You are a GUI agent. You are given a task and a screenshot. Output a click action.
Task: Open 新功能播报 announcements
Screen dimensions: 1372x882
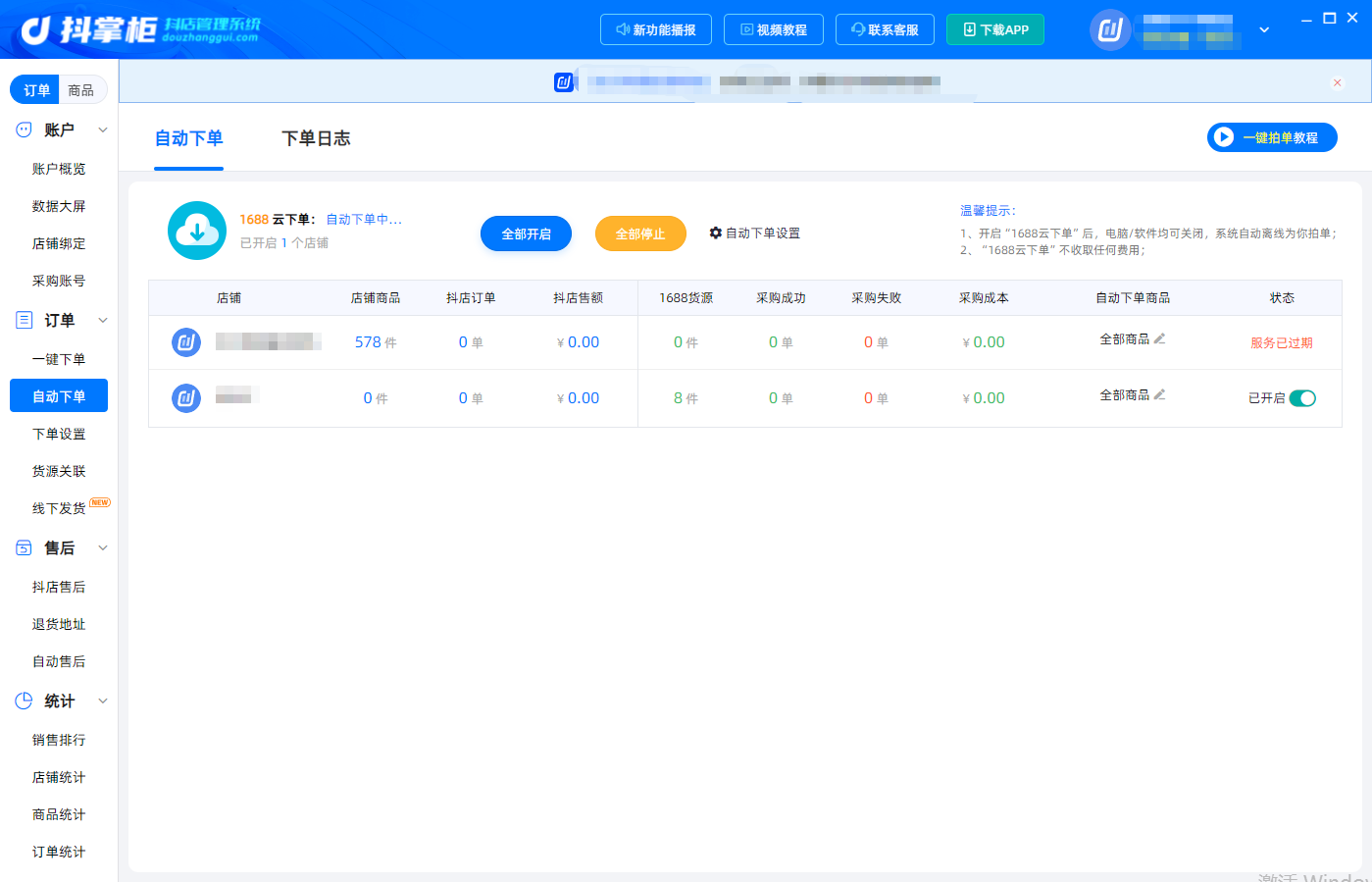[x=656, y=29]
